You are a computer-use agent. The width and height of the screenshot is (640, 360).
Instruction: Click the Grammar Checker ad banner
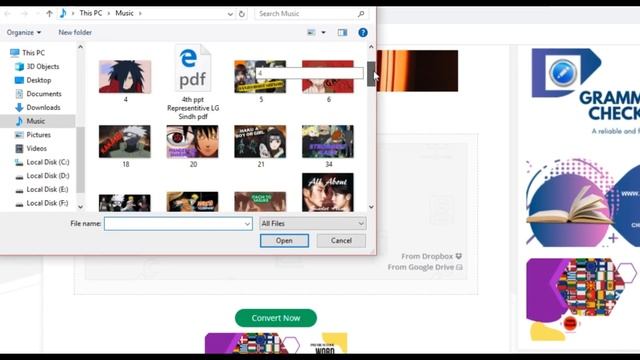(x=585, y=92)
